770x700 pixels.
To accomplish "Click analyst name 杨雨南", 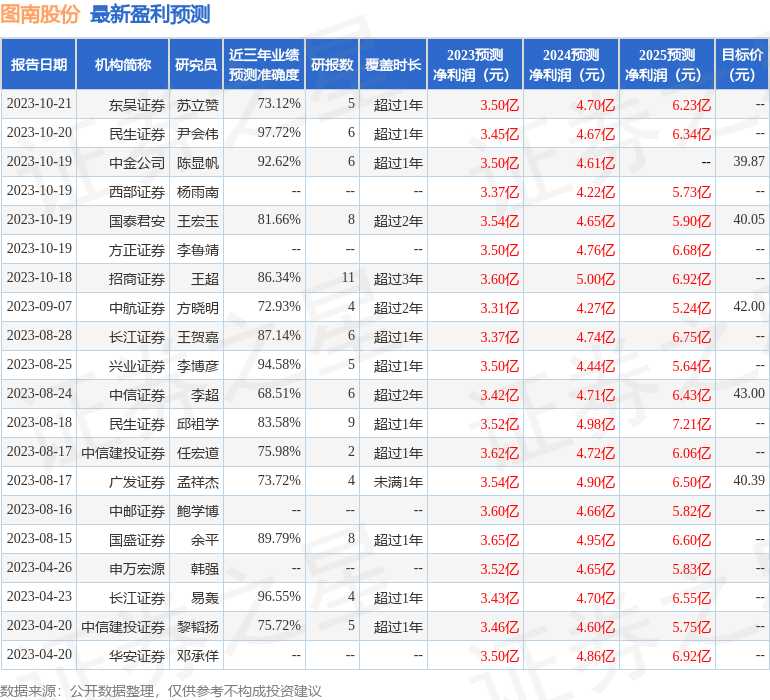I will coord(197,192).
